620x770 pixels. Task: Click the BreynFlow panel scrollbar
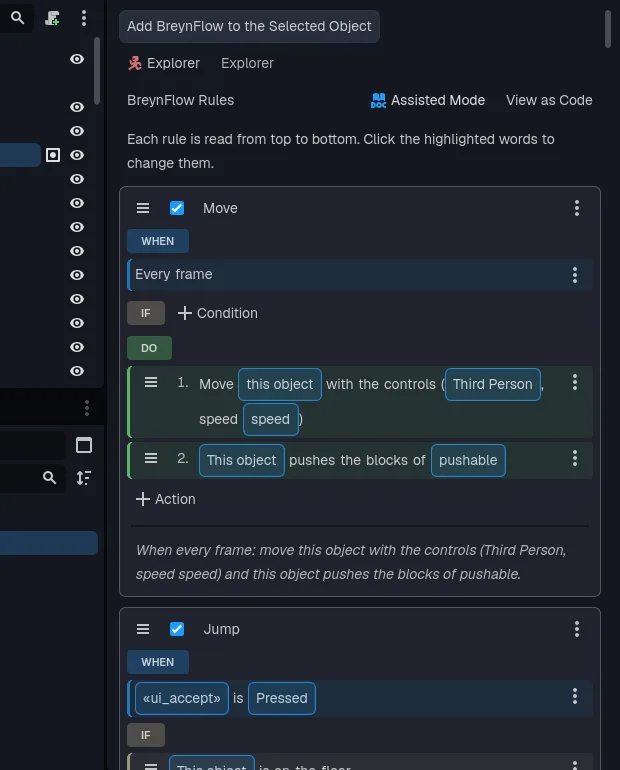[608, 29]
